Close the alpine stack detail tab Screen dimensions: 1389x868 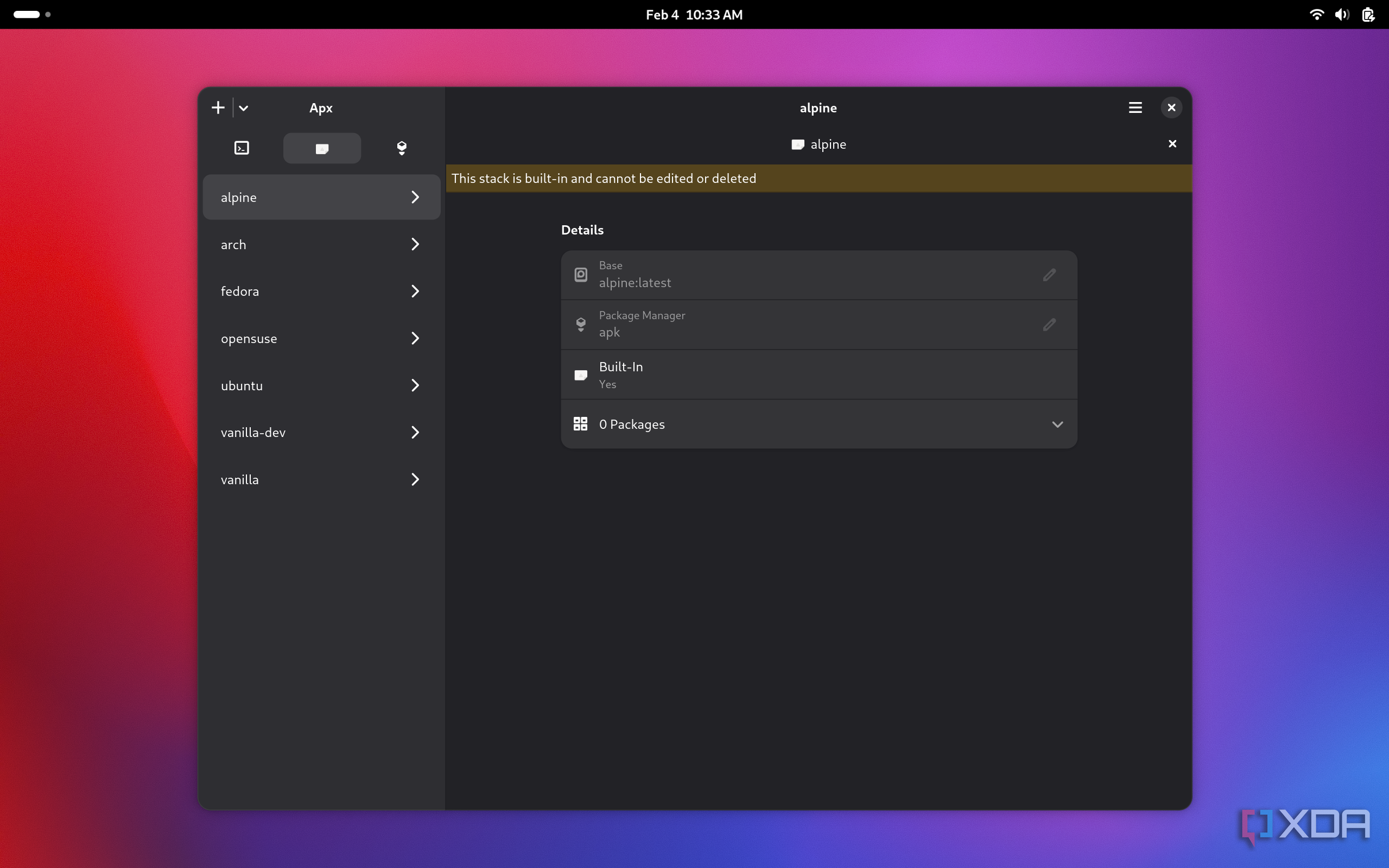click(x=1172, y=144)
